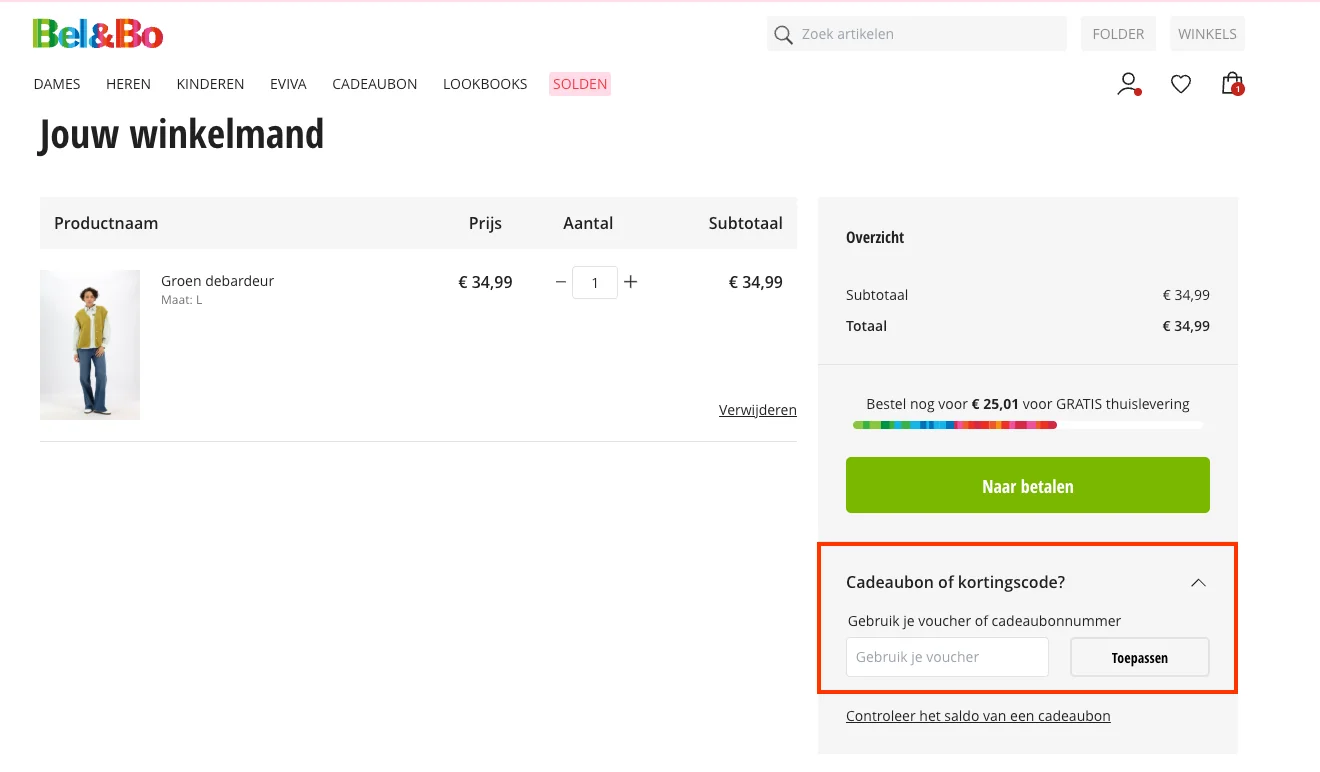The height and width of the screenshot is (772, 1320).
Task: Open the DAMES navigation menu
Action: tap(57, 84)
